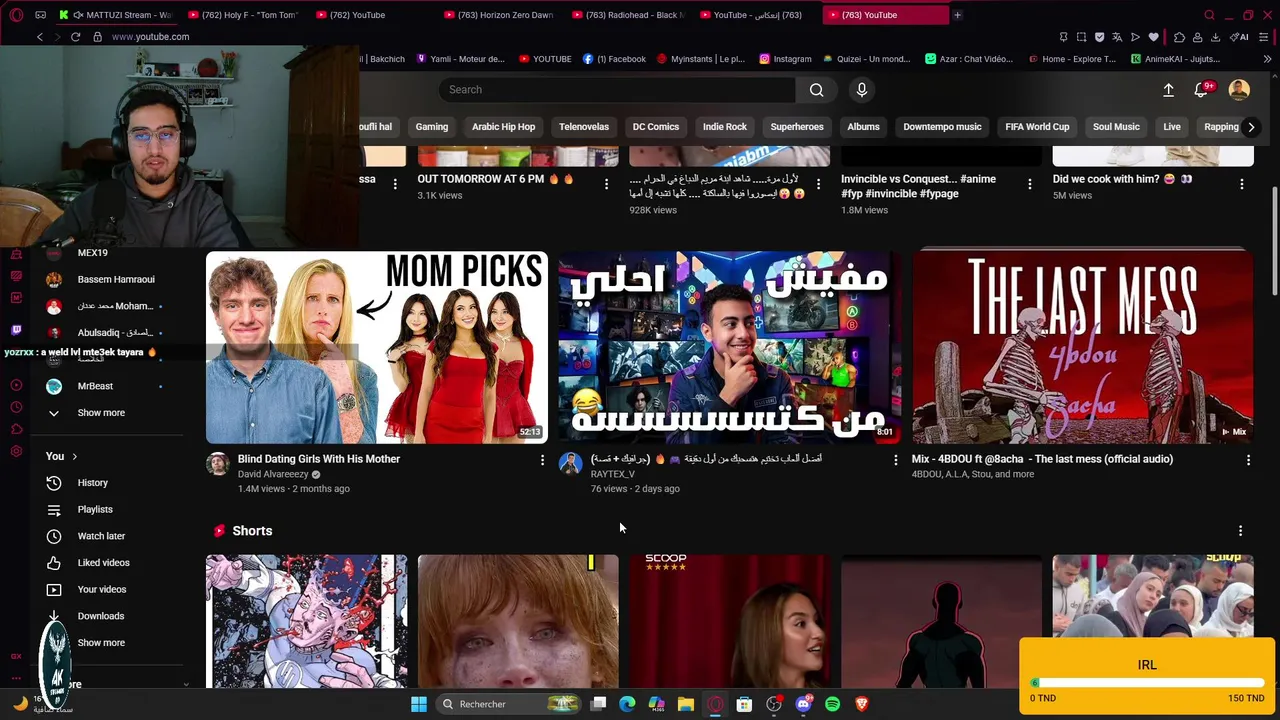Screen dimensions: 1280x720
Task: Open a new browser tab with plus
Action: [x=957, y=15]
